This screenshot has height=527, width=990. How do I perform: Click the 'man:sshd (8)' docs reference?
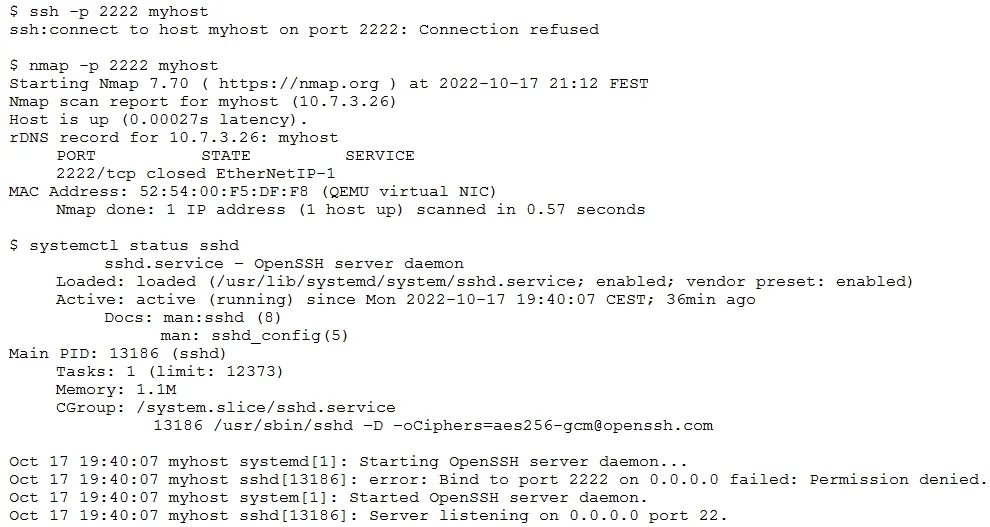click(222, 317)
